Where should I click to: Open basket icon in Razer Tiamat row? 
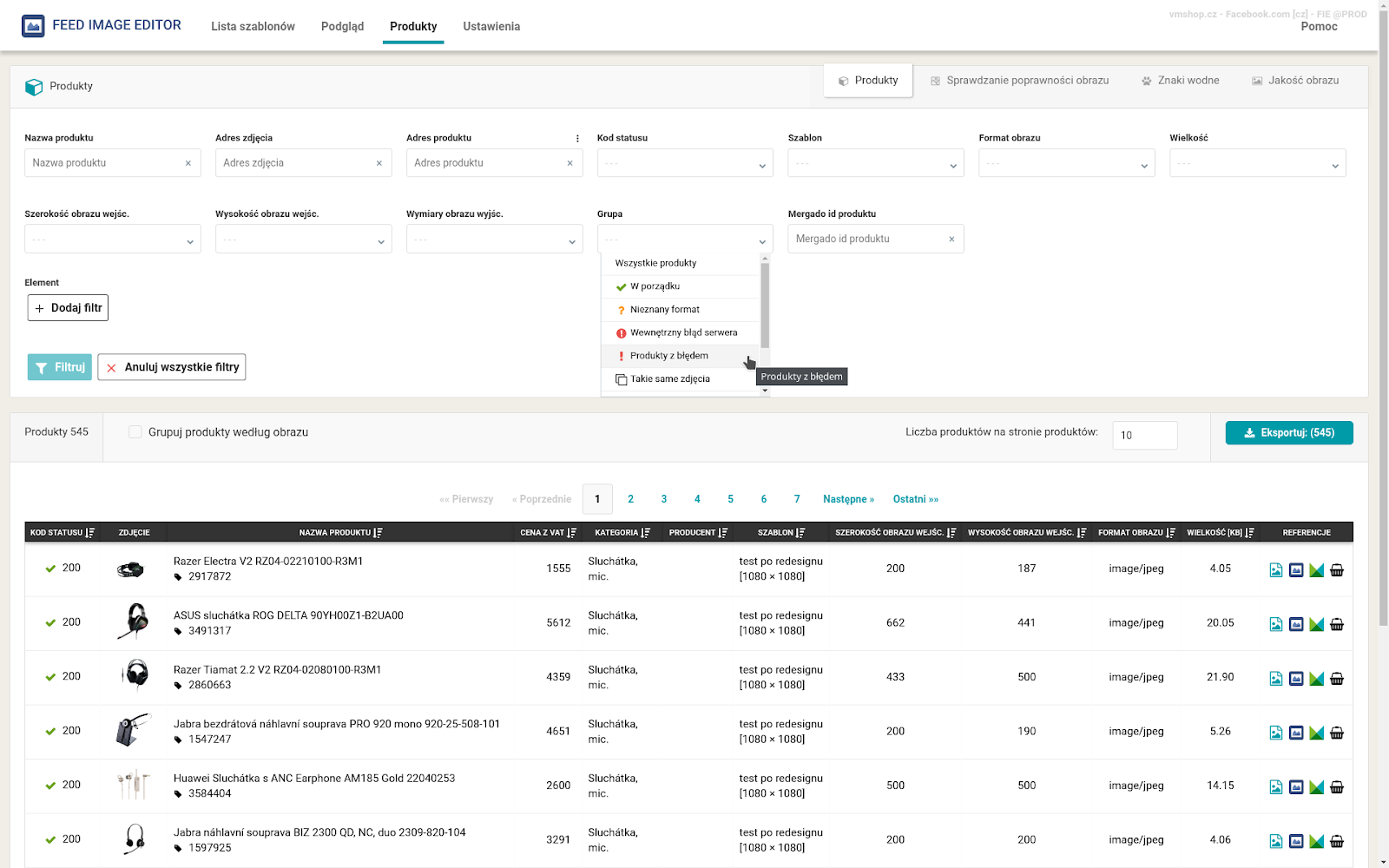[x=1337, y=679]
